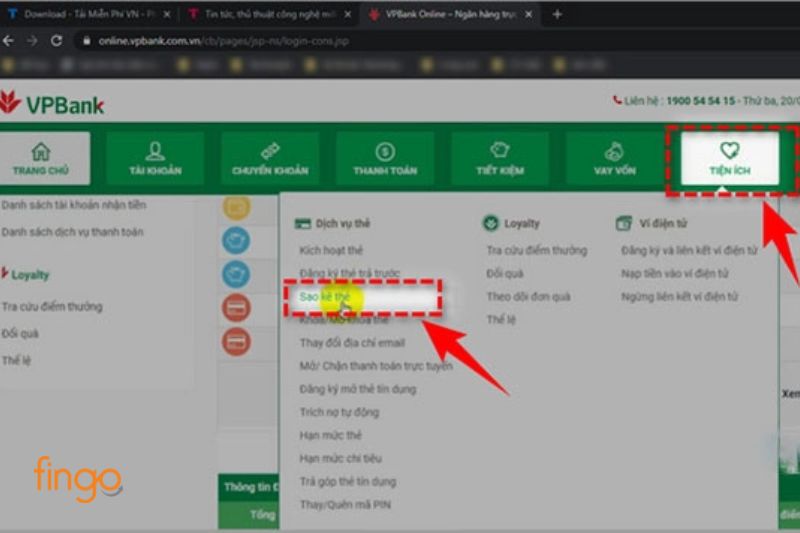This screenshot has height=533, width=800.
Task: Select Đăng ký mở thẻ tín dụng
Action: pos(358,389)
